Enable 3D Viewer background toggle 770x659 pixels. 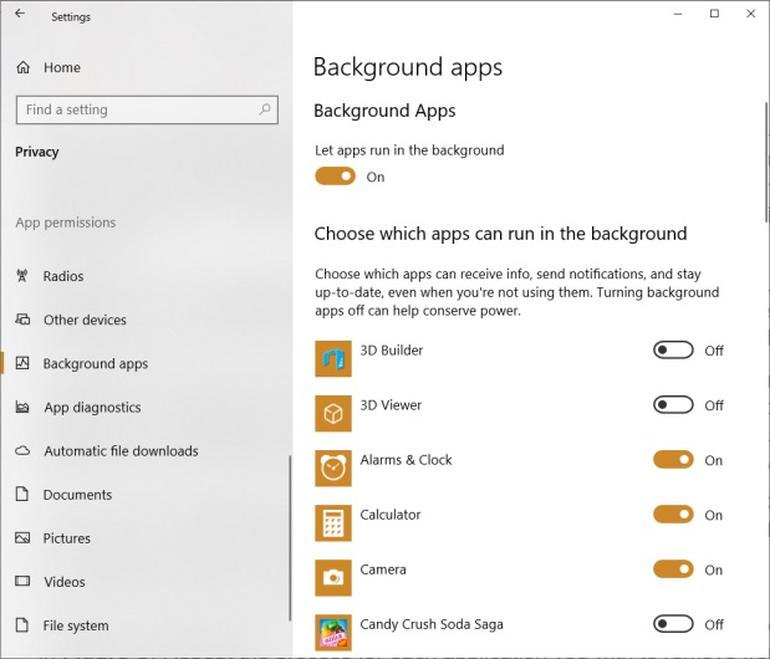pyautogui.click(x=673, y=405)
